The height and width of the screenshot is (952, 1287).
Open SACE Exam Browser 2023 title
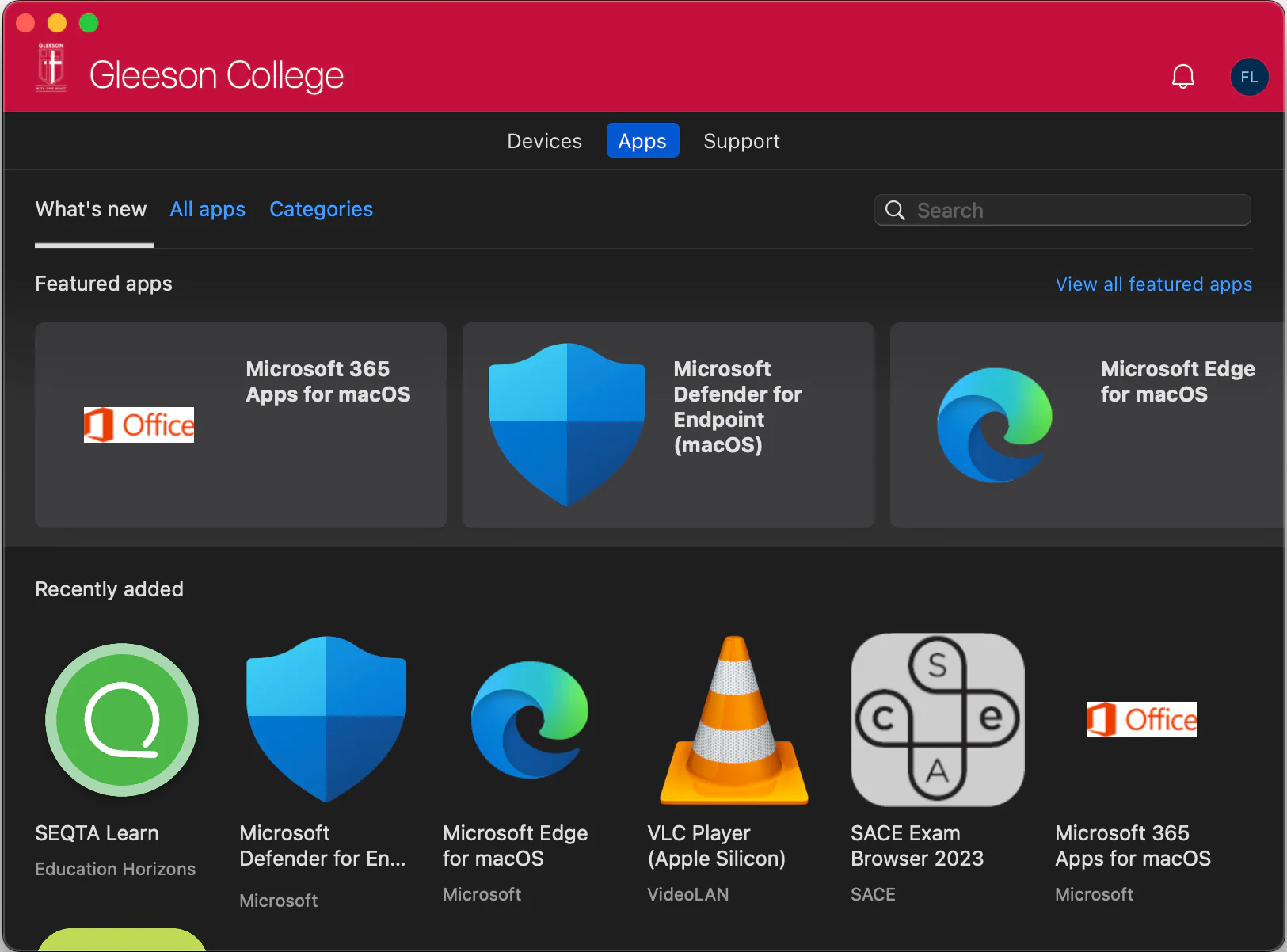[x=917, y=846]
